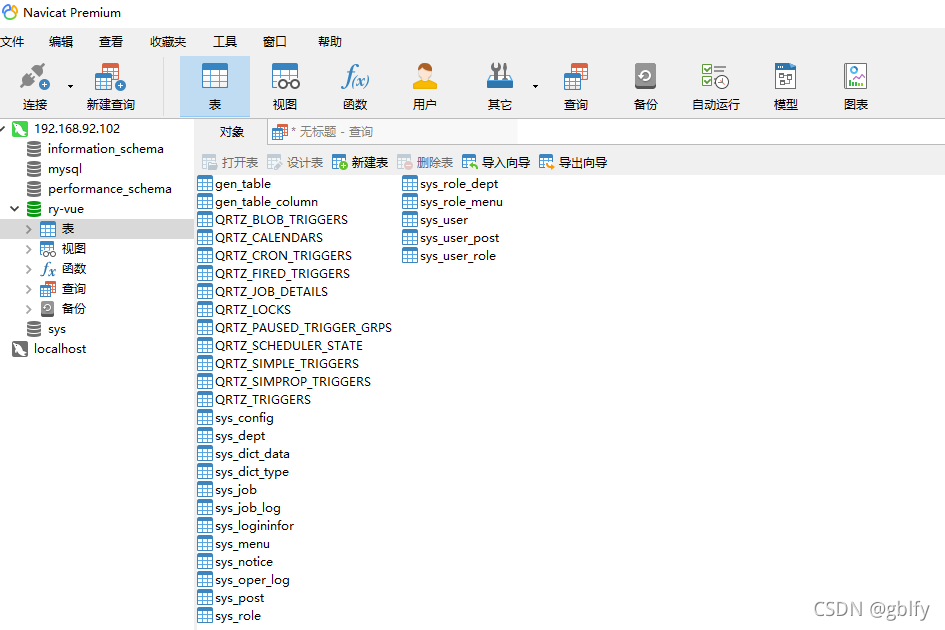This screenshot has width=945, height=630.
Task: Open the 文件 menu
Action: point(12,42)
